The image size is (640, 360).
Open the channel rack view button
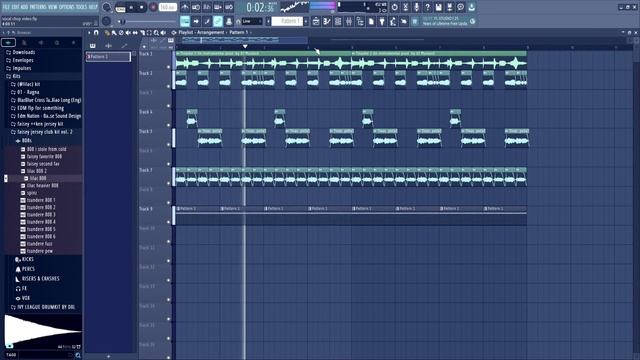click(338, 21)
